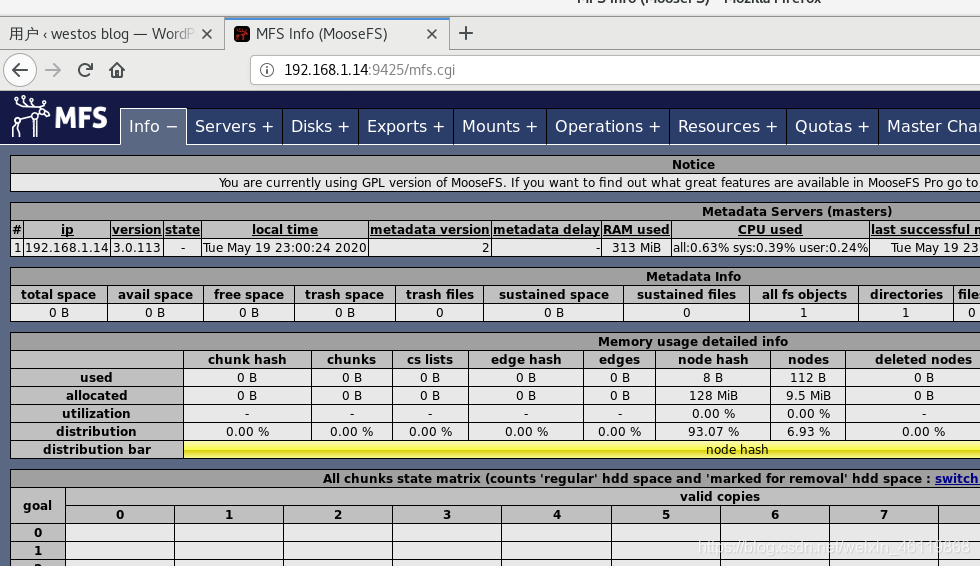Sort masters by CPU used column
Viewport: 980px width, 566px height.
(770, 230)
